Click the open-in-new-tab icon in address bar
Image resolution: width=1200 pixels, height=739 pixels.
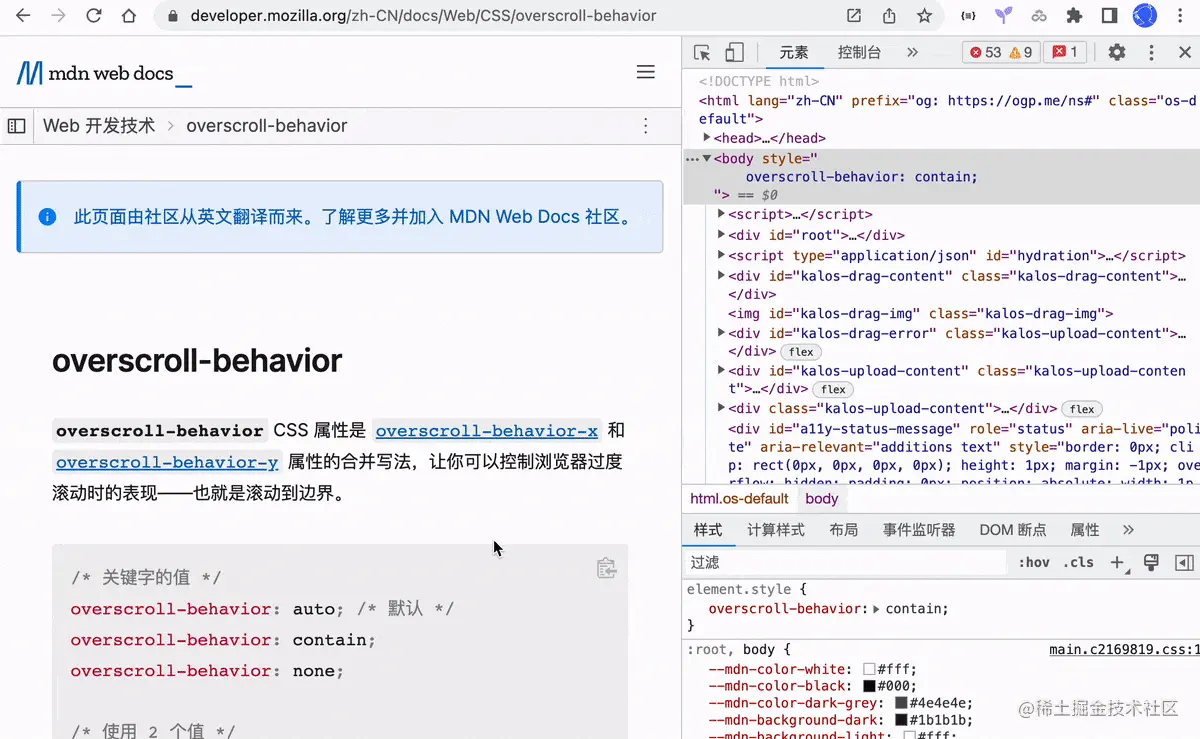pos(854,16)
